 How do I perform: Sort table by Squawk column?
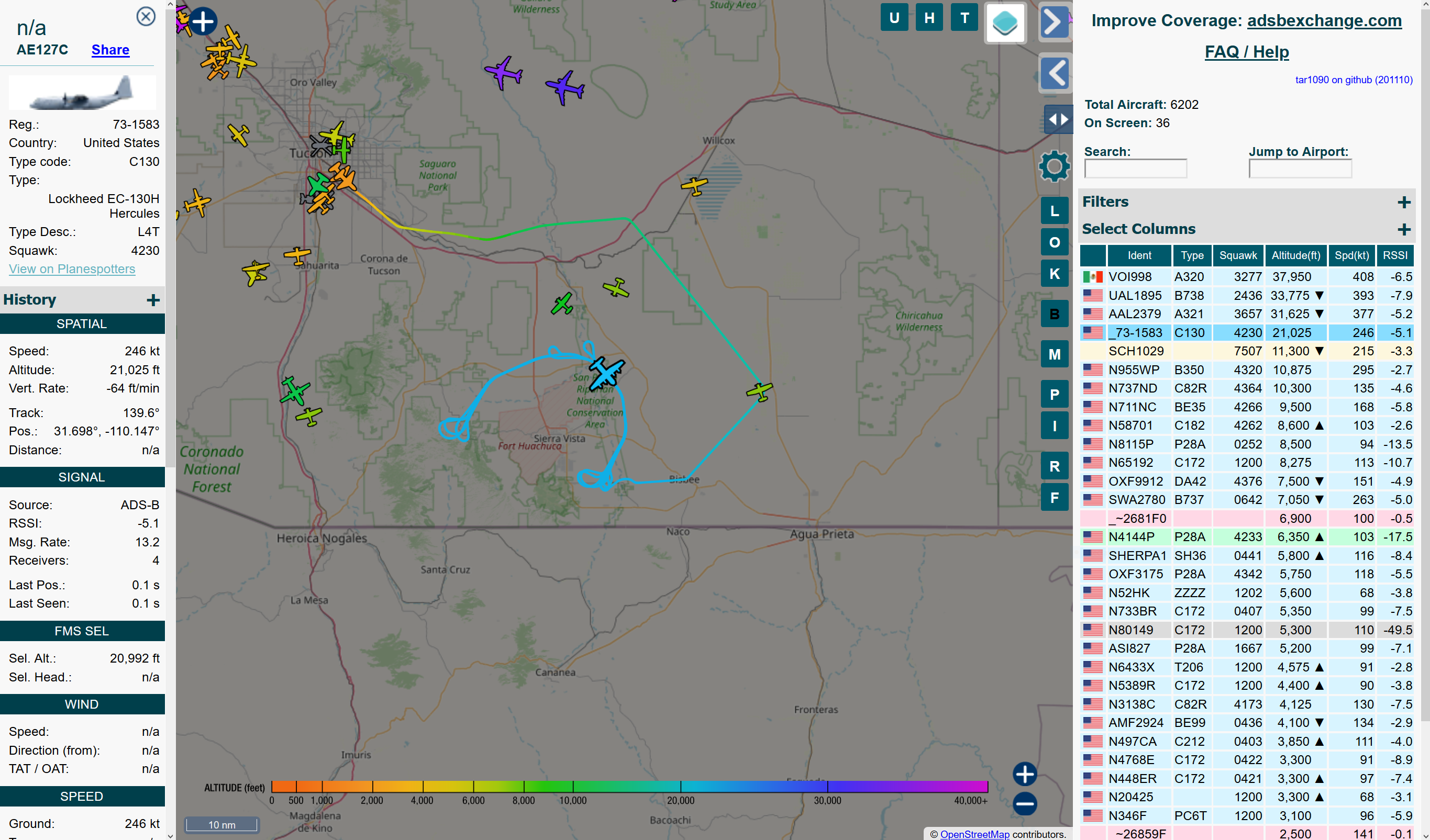click(1238, 256)
